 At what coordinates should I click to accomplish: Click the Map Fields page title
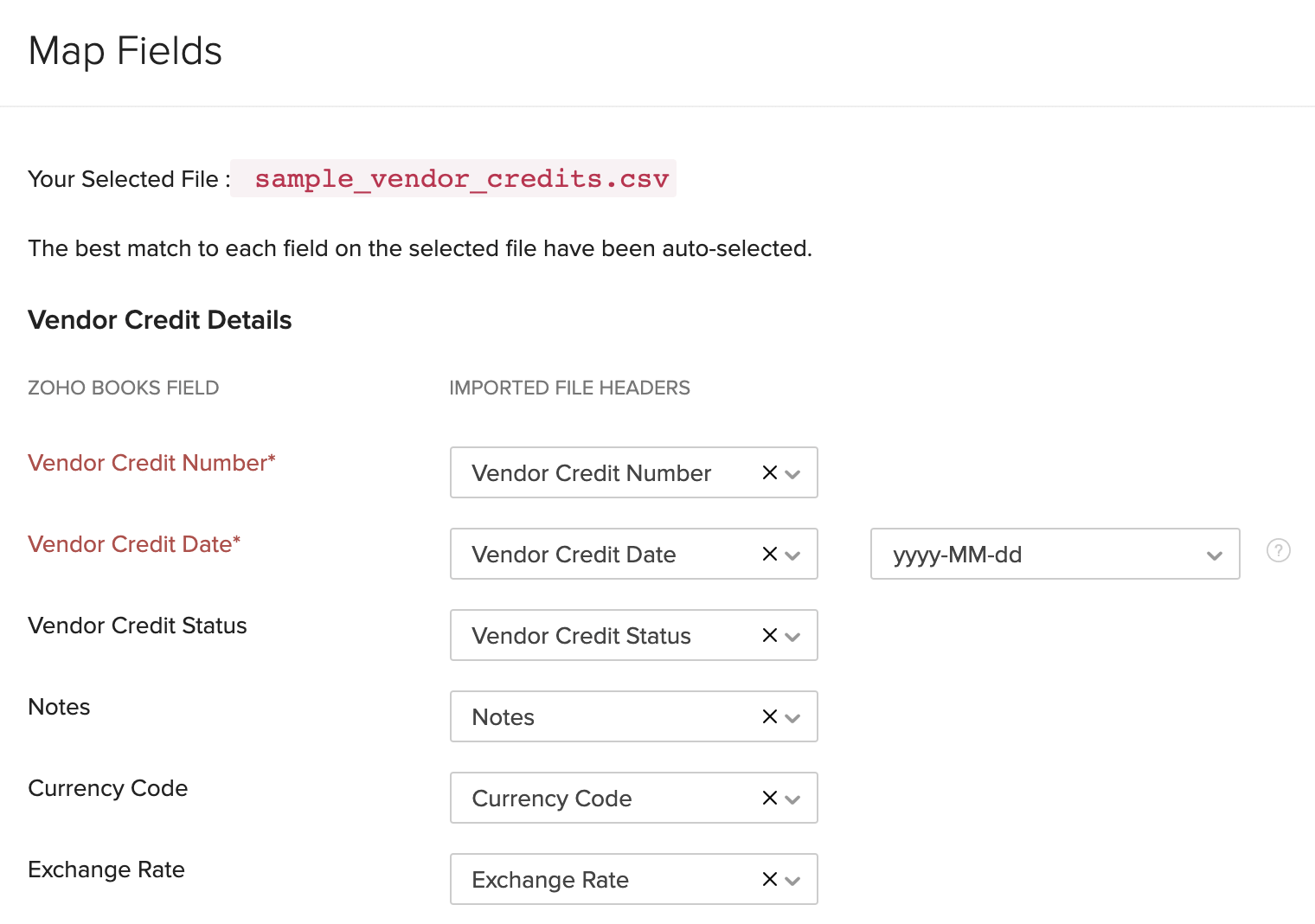[x=125, y=51]
